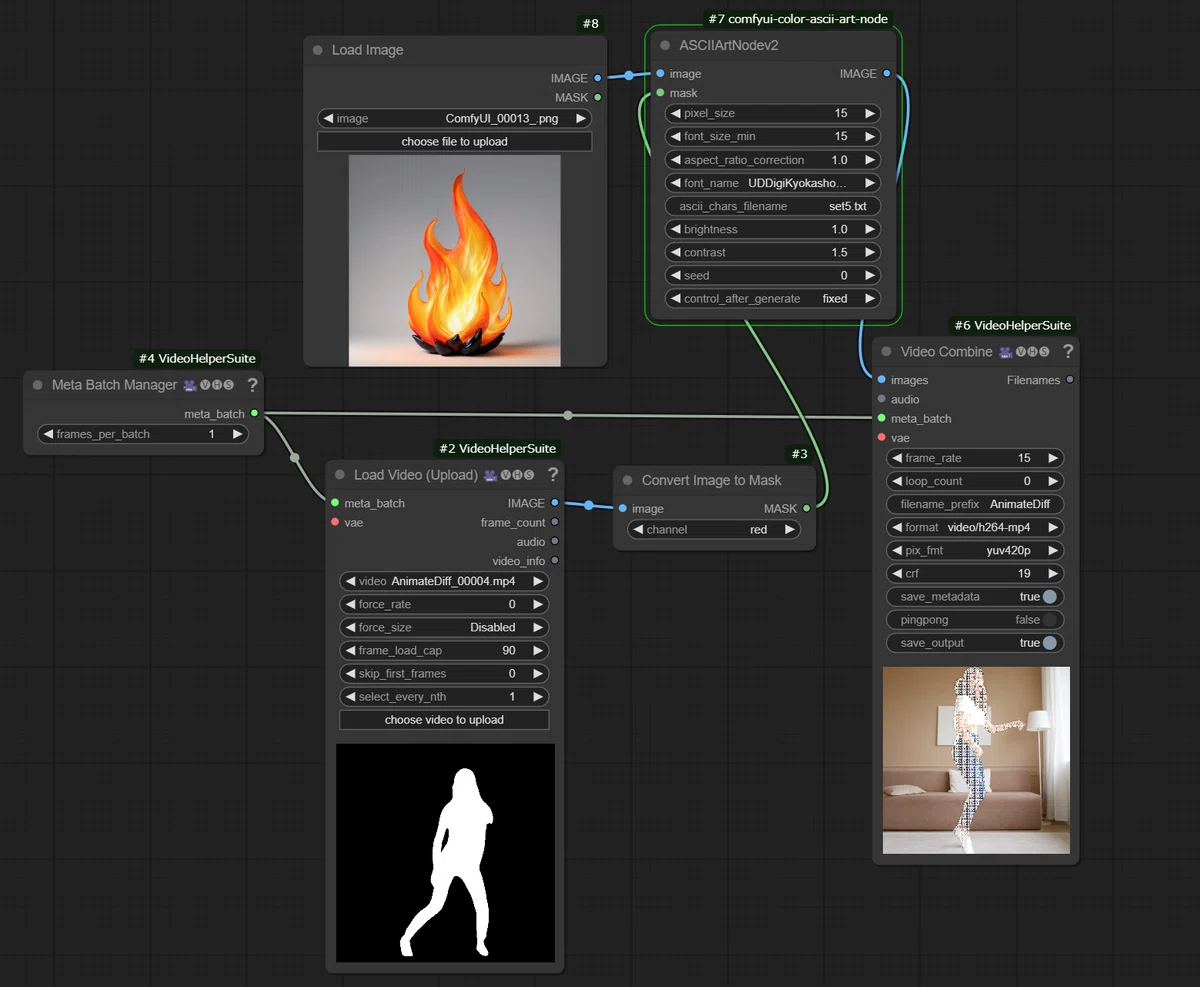Click Convert Image to Mask MASK output socket
Screen dimensions: 1200x987
pos(807,508)
